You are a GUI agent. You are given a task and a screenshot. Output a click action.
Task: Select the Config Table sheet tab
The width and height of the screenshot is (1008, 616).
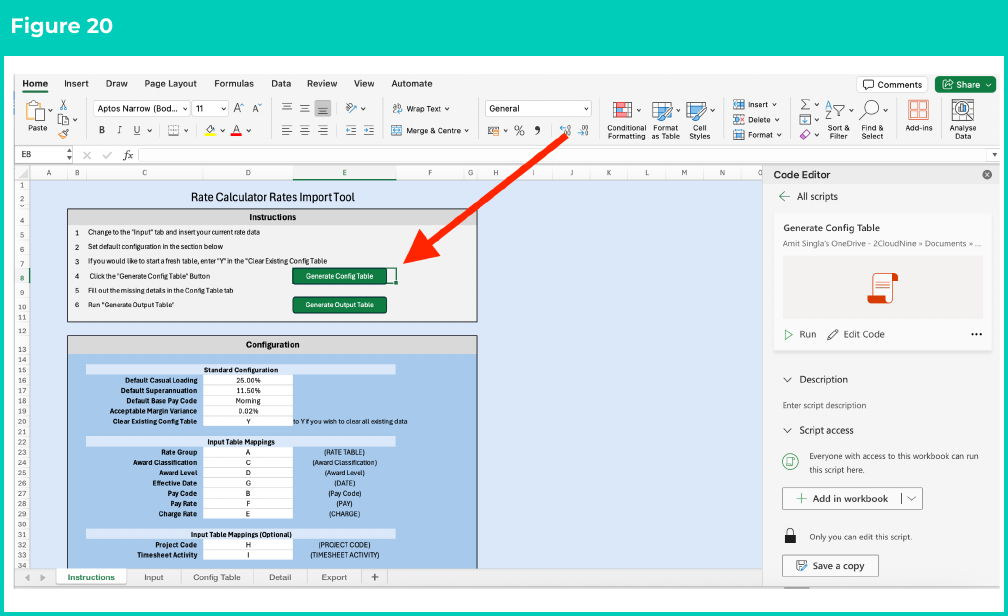(x=217, y=577)
